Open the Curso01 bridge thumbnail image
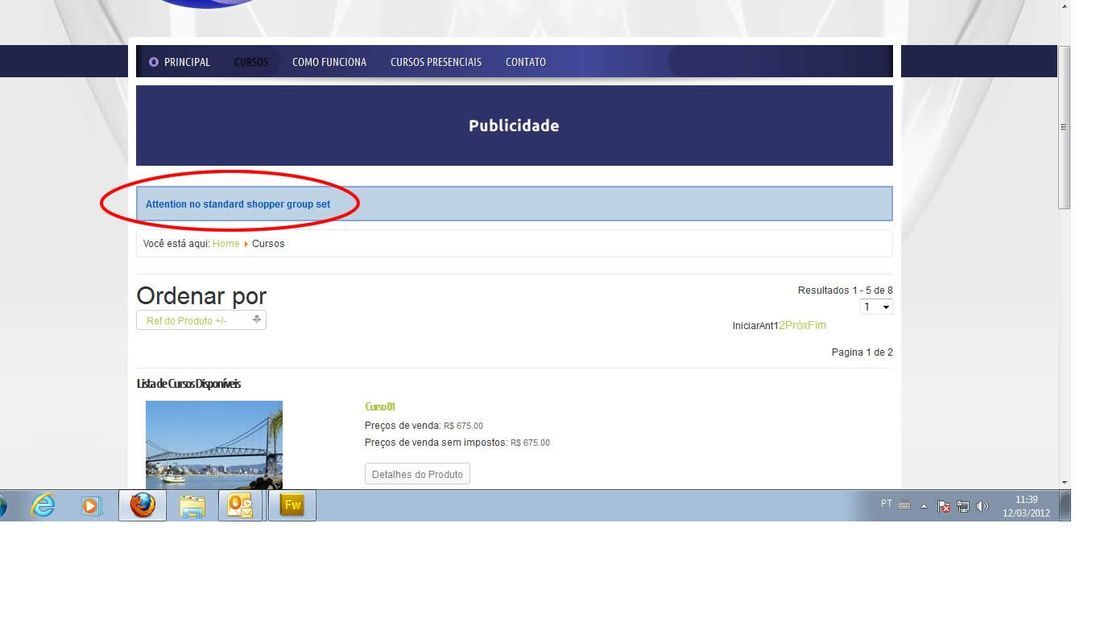The width and height of the screenshot is (1100, 618). 214,445
